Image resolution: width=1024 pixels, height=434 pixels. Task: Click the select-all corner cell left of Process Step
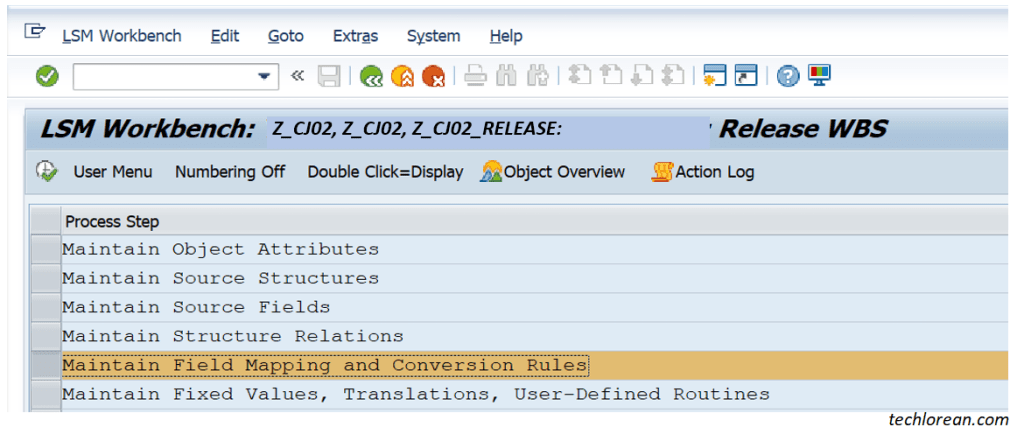[x=46, y=221]
